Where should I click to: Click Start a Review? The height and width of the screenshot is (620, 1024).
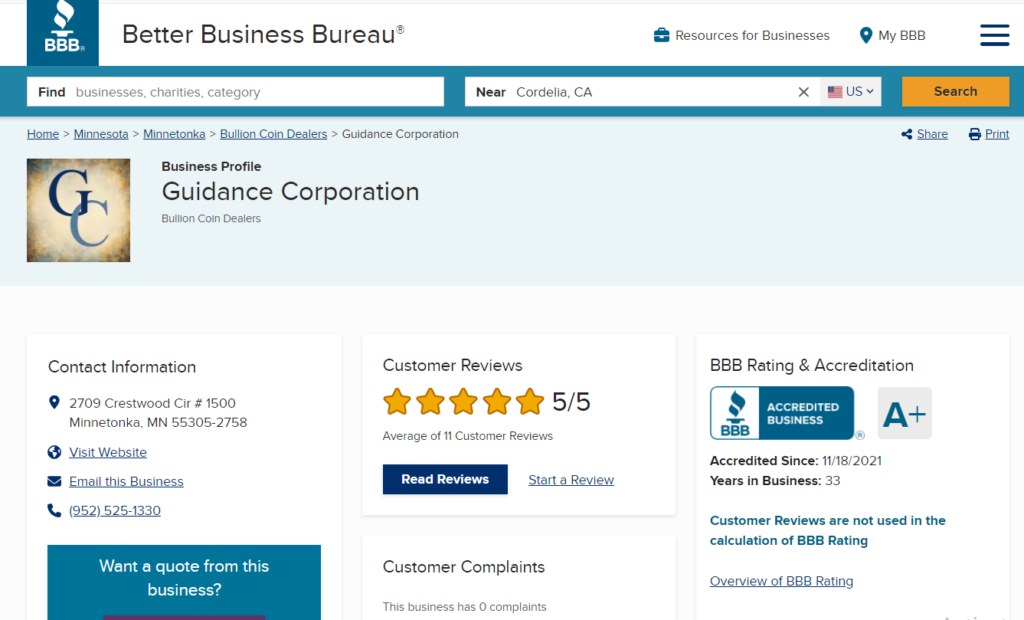point(571,480)
